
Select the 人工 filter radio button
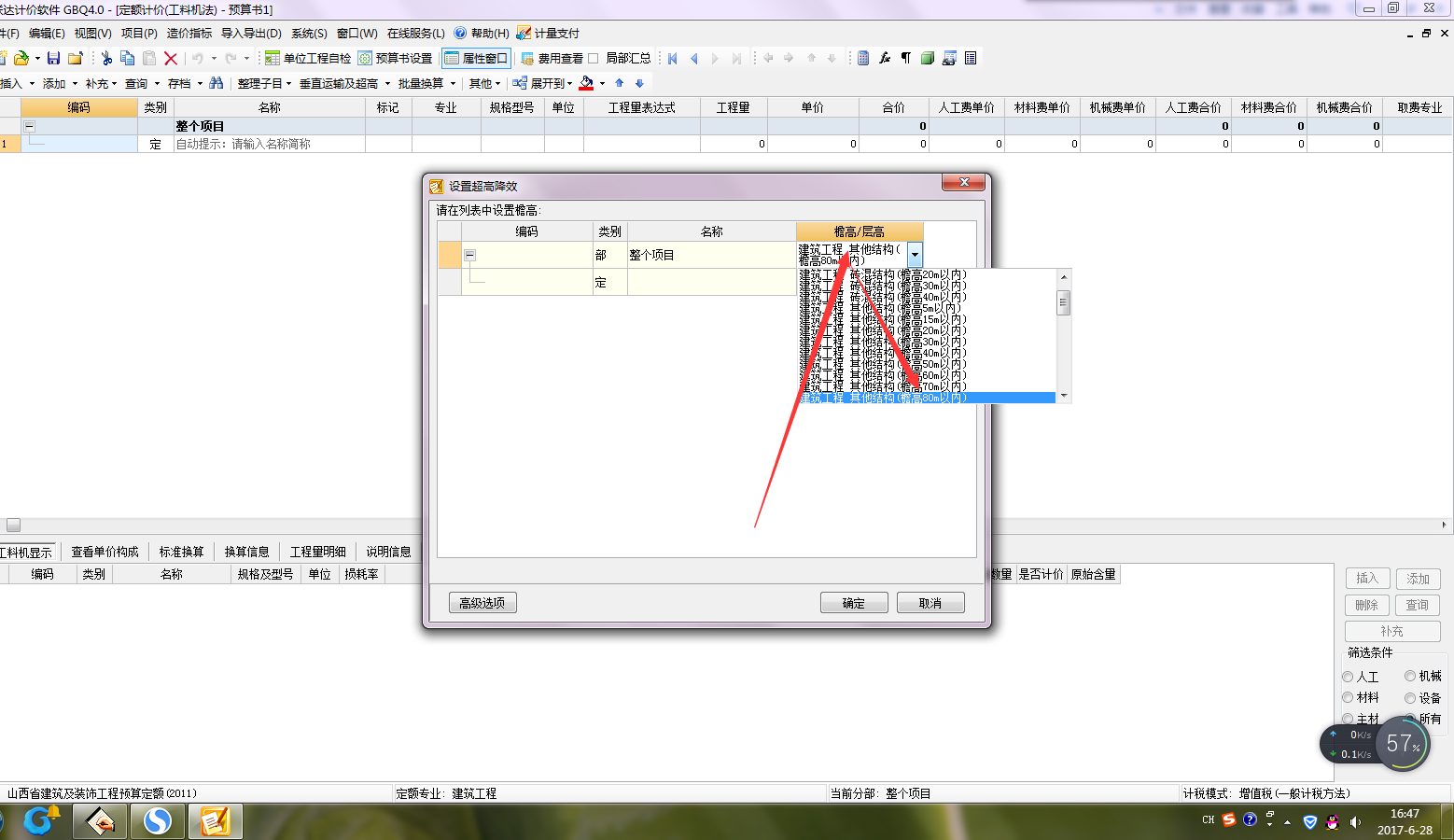(x=1348, y=677)
